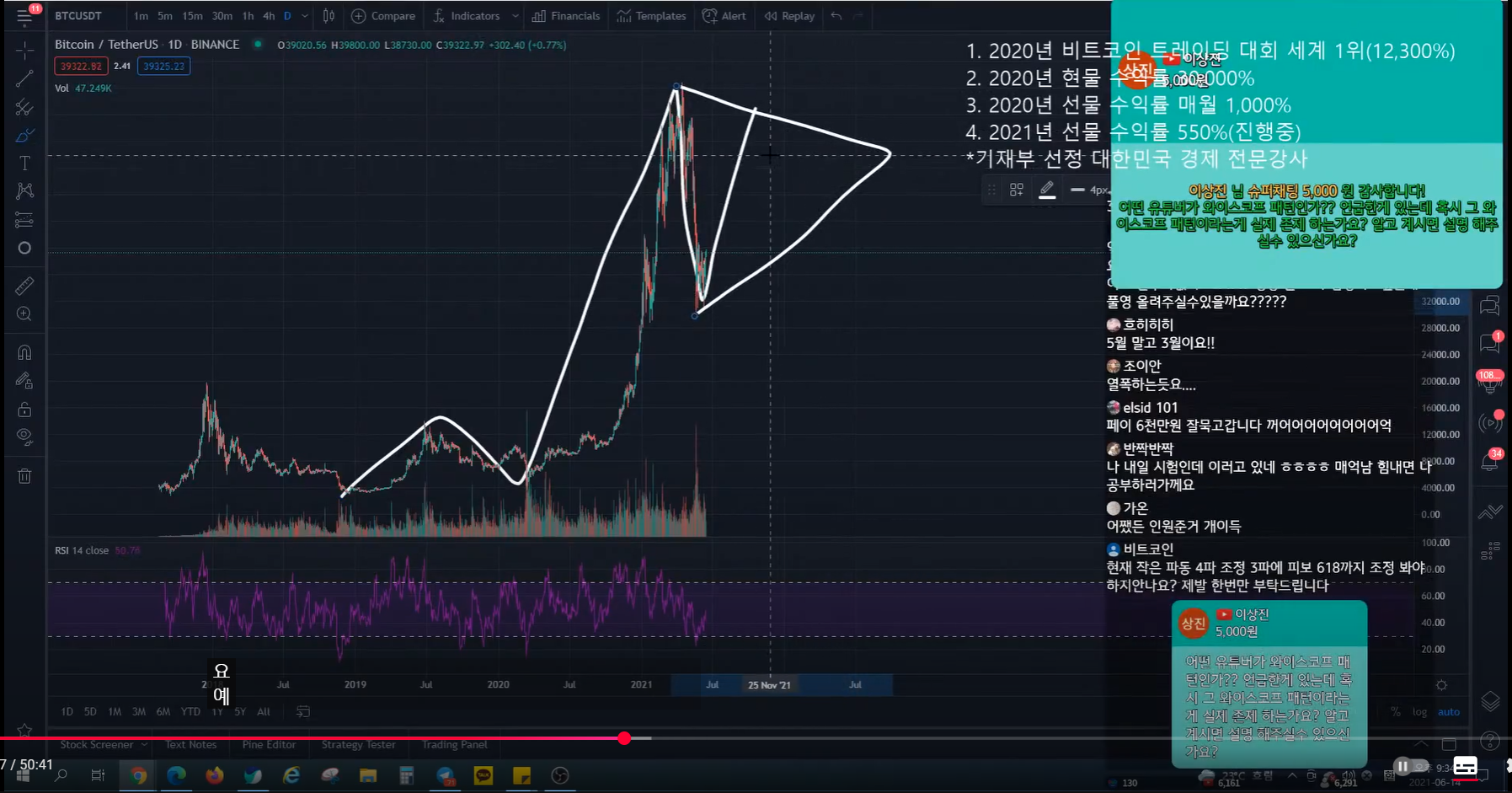
Task: Open indicator Templates menu
Action: tap(651, 16)
